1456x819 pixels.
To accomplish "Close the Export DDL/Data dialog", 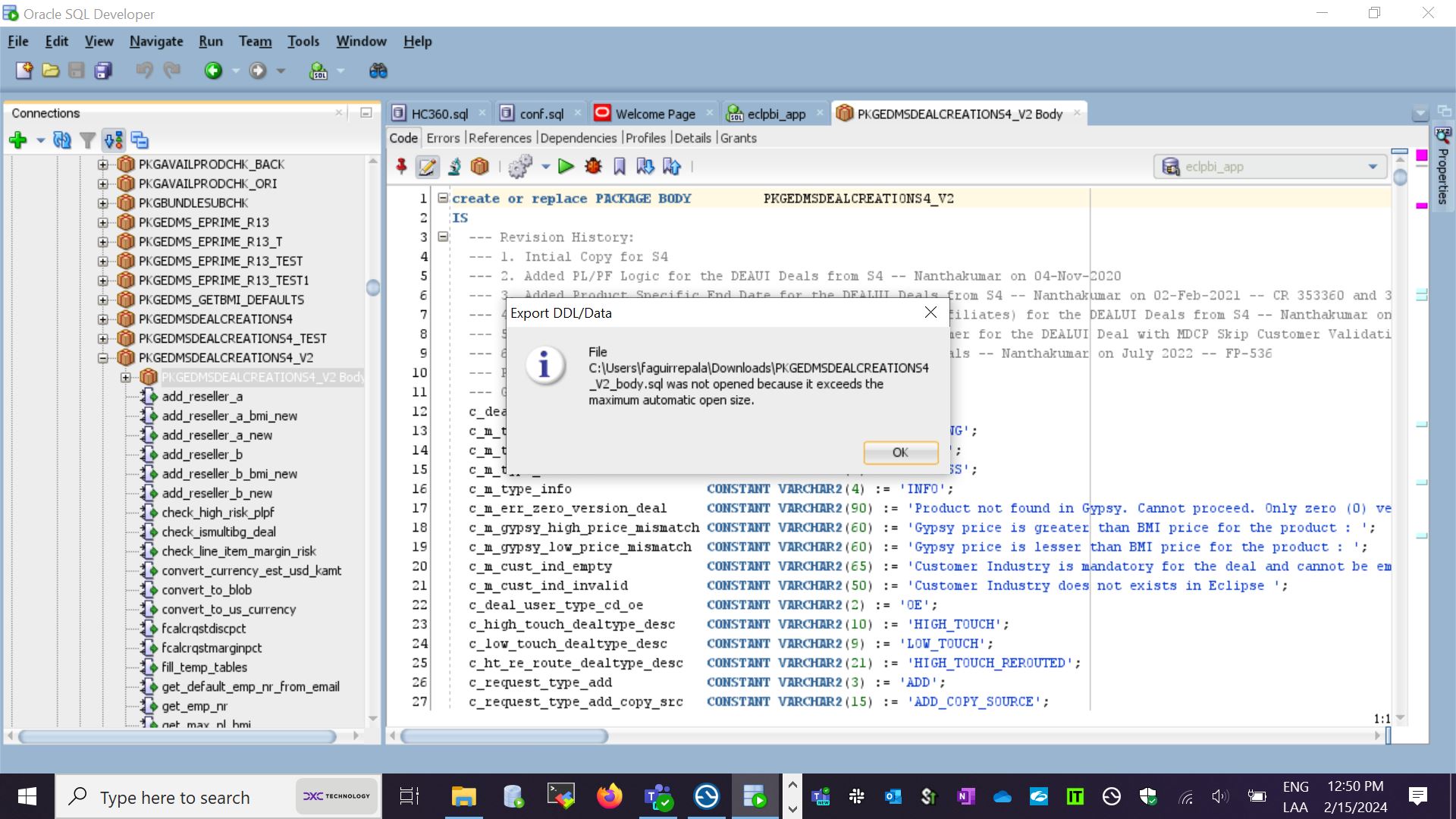I will coord(930,312).
